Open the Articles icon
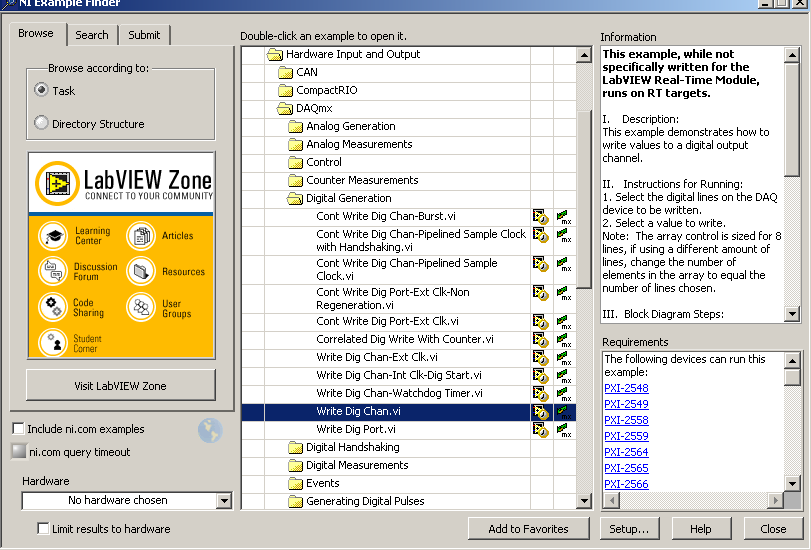Viewport: 811px width, 550px height. coord(141,236)
